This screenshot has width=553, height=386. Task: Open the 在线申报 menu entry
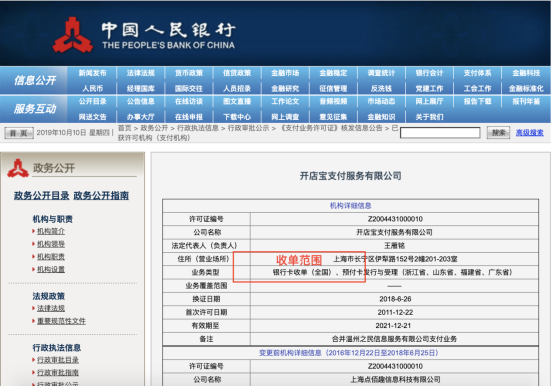pyautogui.click(x=189, y=117)
